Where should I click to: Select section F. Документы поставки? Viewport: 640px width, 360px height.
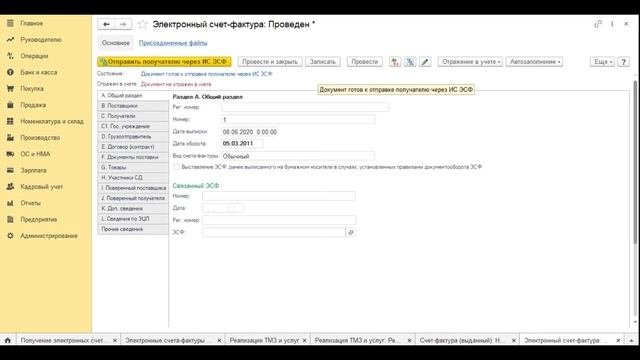(133, 157)
